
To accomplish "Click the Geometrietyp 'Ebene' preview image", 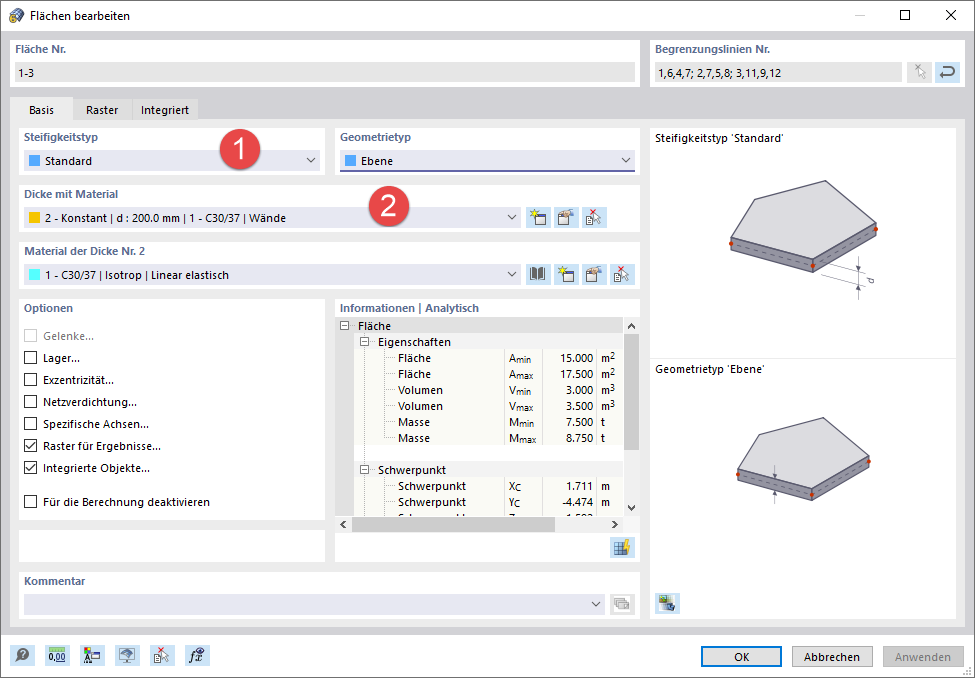I will [803, 460].
